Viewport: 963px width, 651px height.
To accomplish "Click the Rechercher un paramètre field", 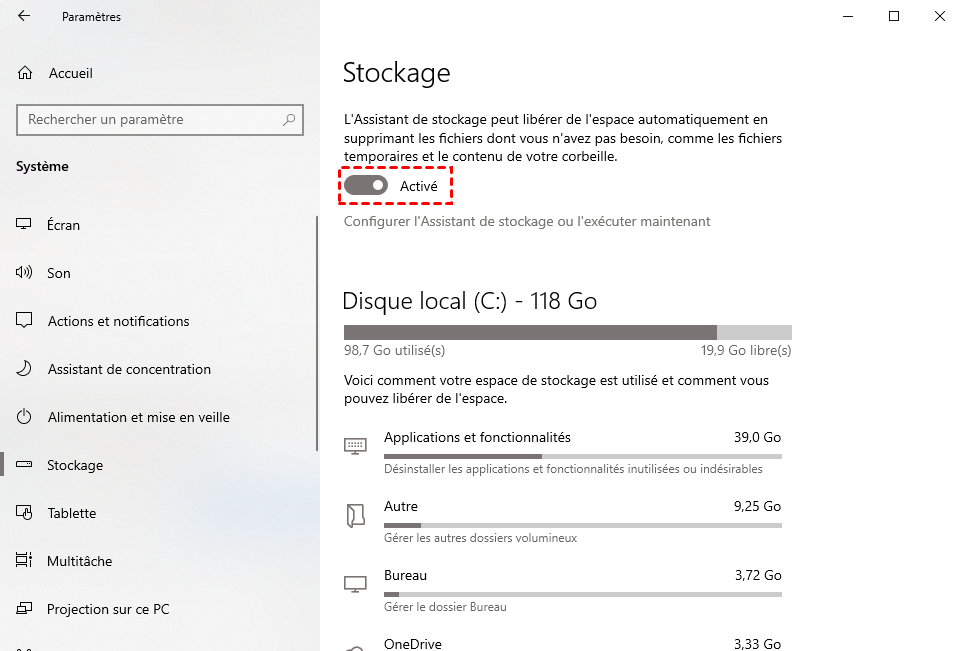I will 160,120.
